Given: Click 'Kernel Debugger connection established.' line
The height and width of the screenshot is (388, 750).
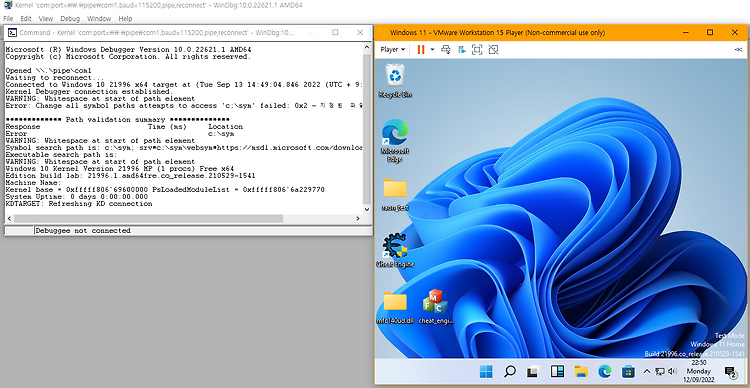Looking at the screenshot, I should [89, 91].
